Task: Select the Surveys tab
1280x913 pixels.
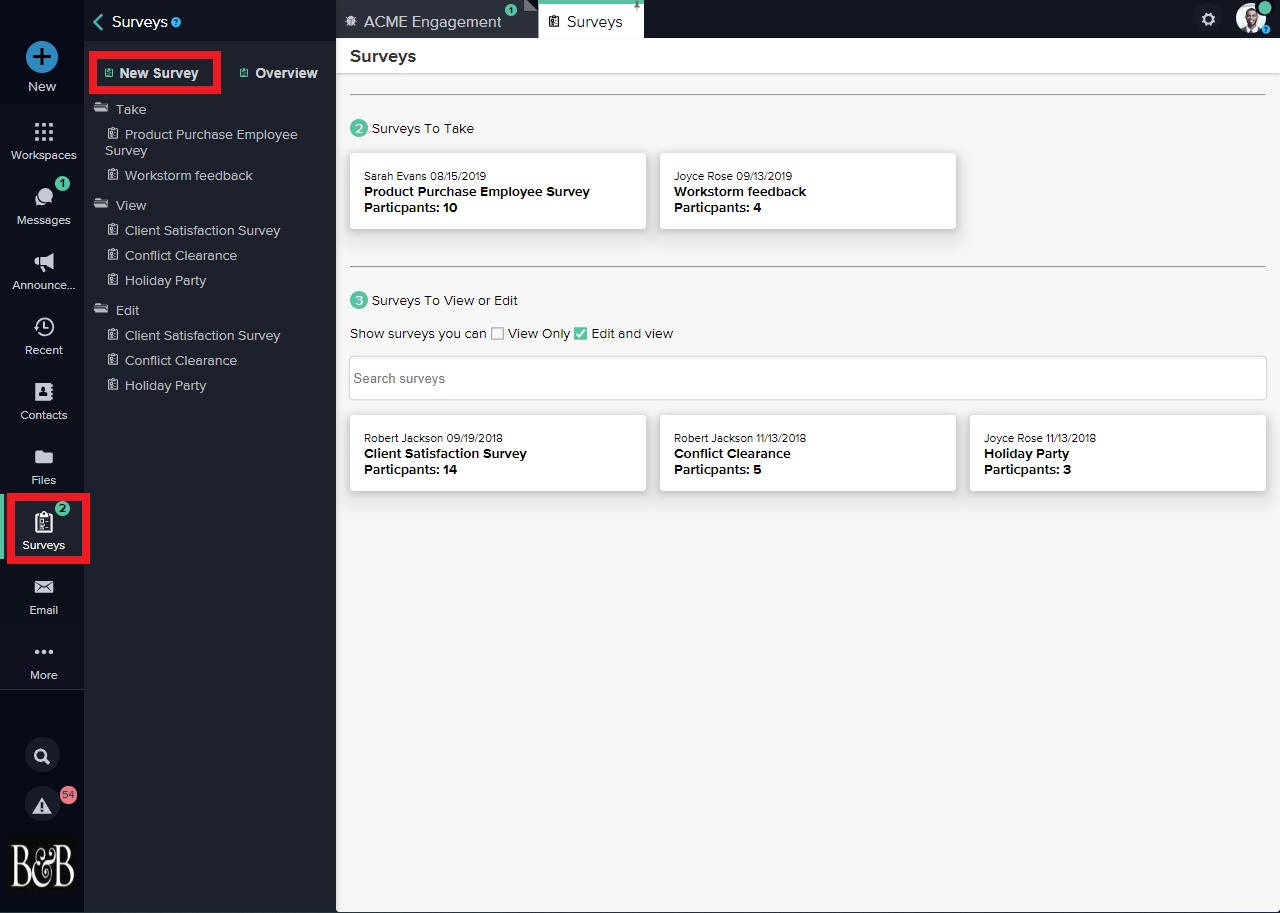Action: tap(591, 21)
